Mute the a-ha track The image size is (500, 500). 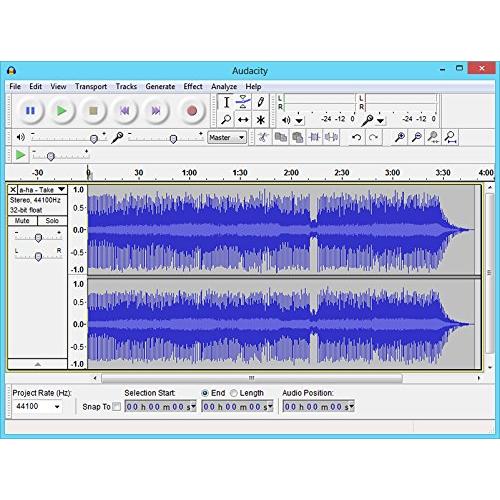[22, 221]
